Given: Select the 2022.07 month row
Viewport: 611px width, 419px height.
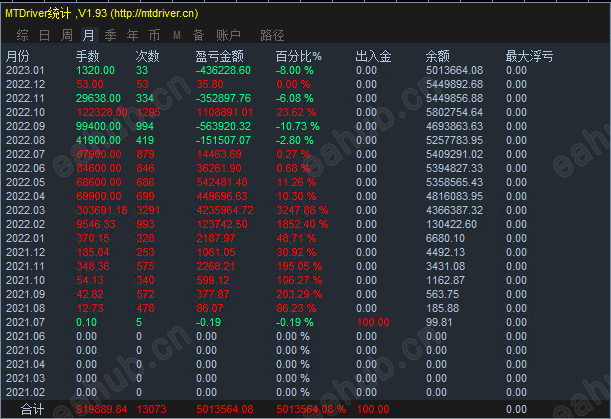Looking at the screenshot, I should [306, 154].
